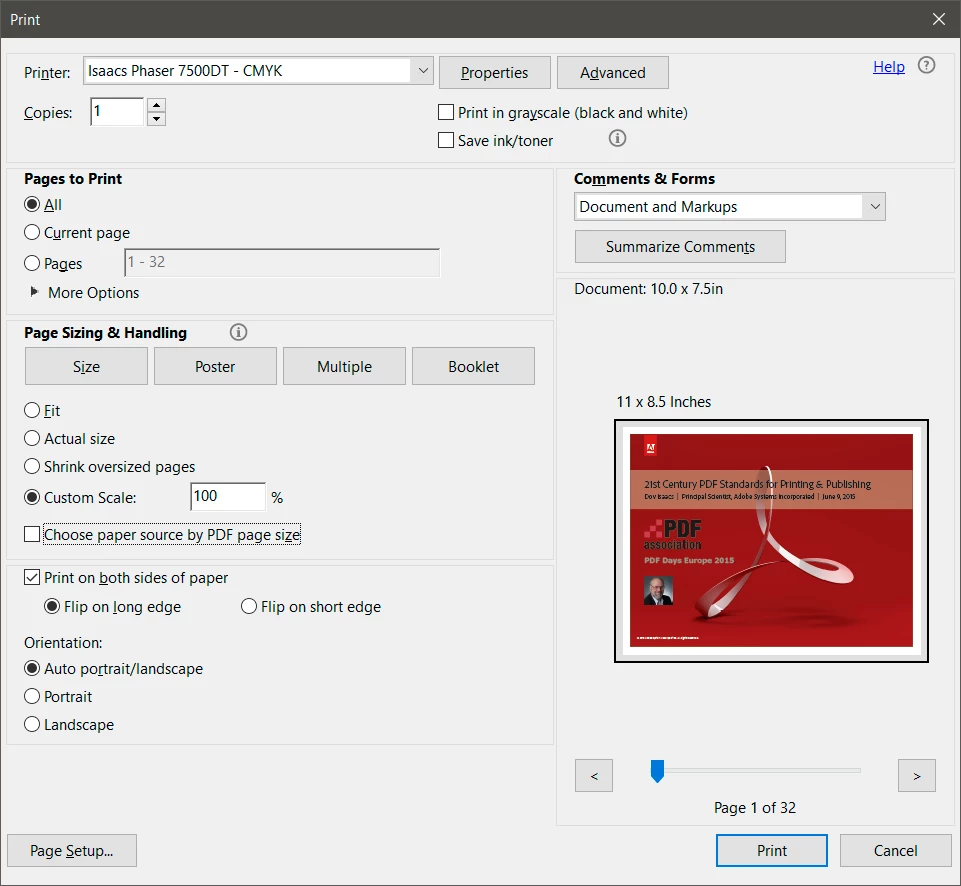
Task: Decrease copies with the down arrow
Action: (x=157, y=119)
